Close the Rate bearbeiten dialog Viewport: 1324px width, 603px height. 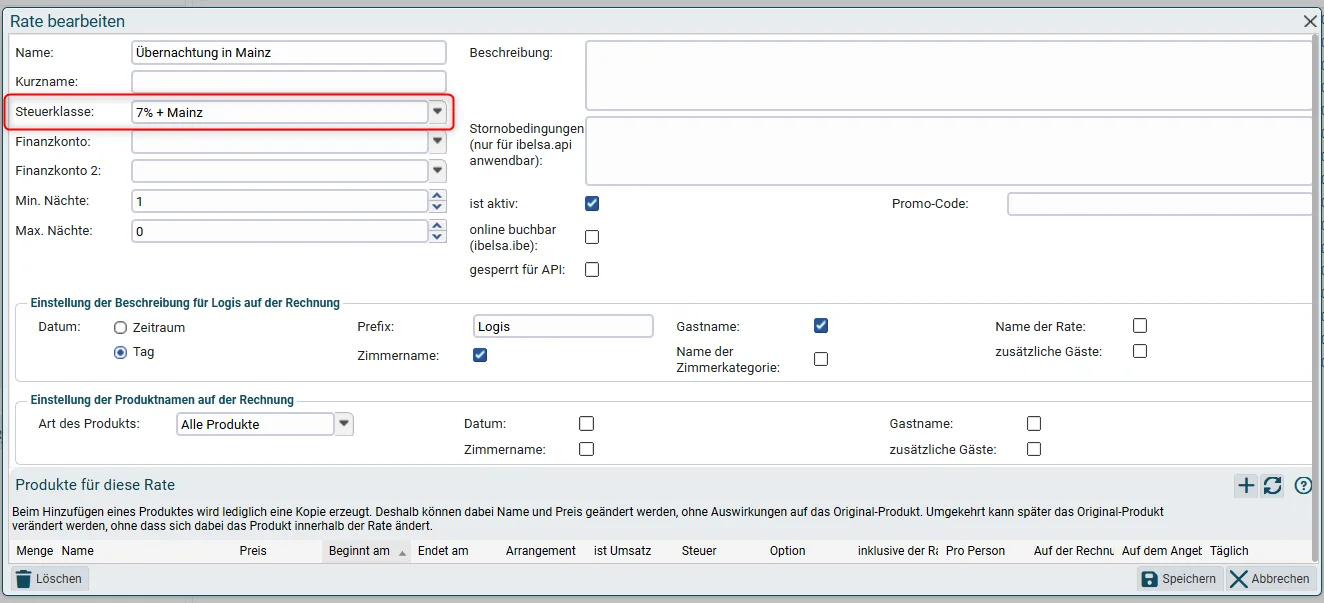click(1310, 20)
